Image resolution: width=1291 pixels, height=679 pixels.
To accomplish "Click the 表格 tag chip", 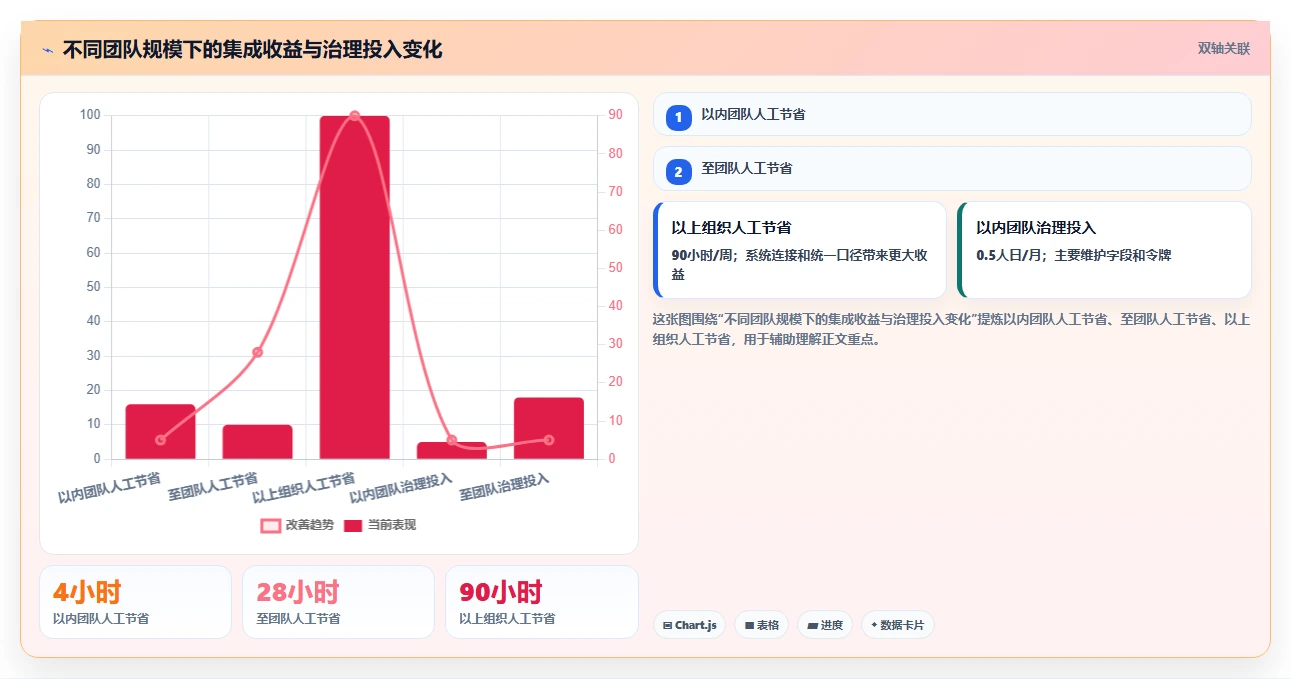I will pyautogui.click(x=762, y=625).
